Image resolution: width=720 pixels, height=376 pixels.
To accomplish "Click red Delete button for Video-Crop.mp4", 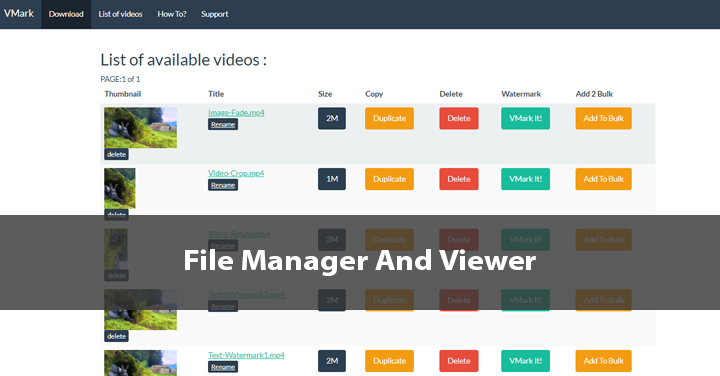I will coord(459,179).
